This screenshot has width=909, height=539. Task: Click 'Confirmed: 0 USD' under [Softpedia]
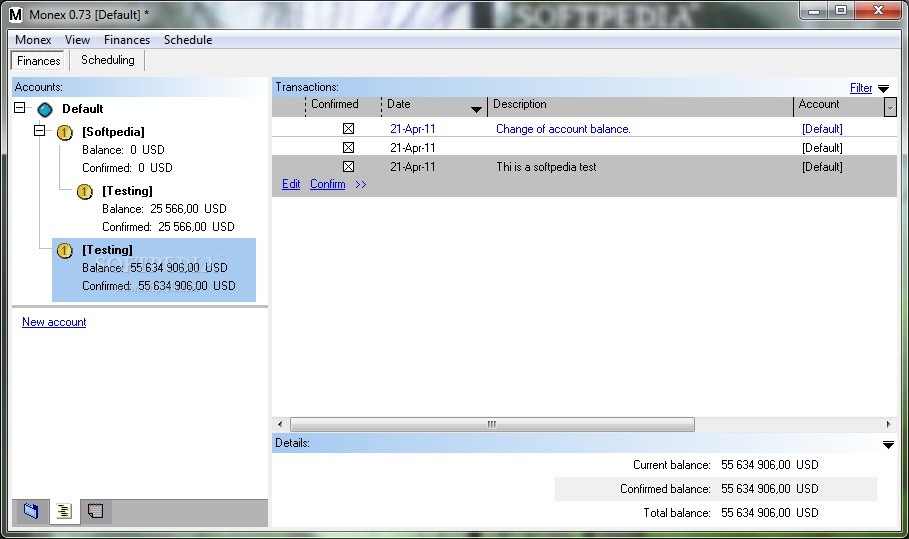[x=127, y=168]
